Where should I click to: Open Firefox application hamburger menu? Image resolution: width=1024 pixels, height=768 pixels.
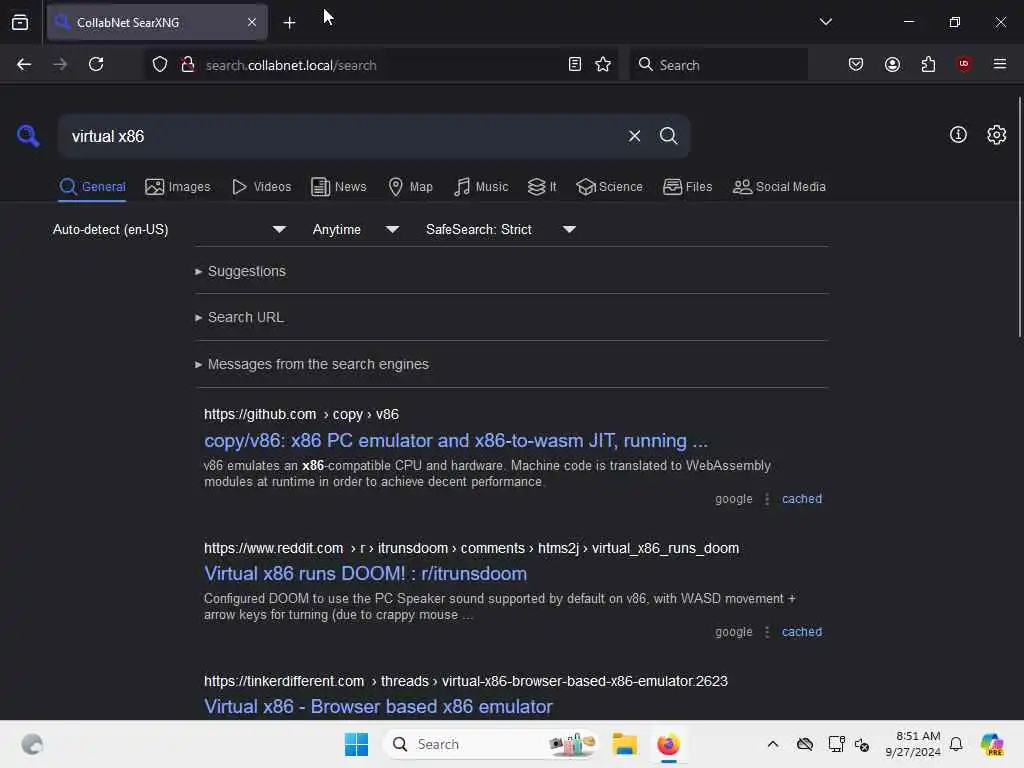click(x=999, y=64)
